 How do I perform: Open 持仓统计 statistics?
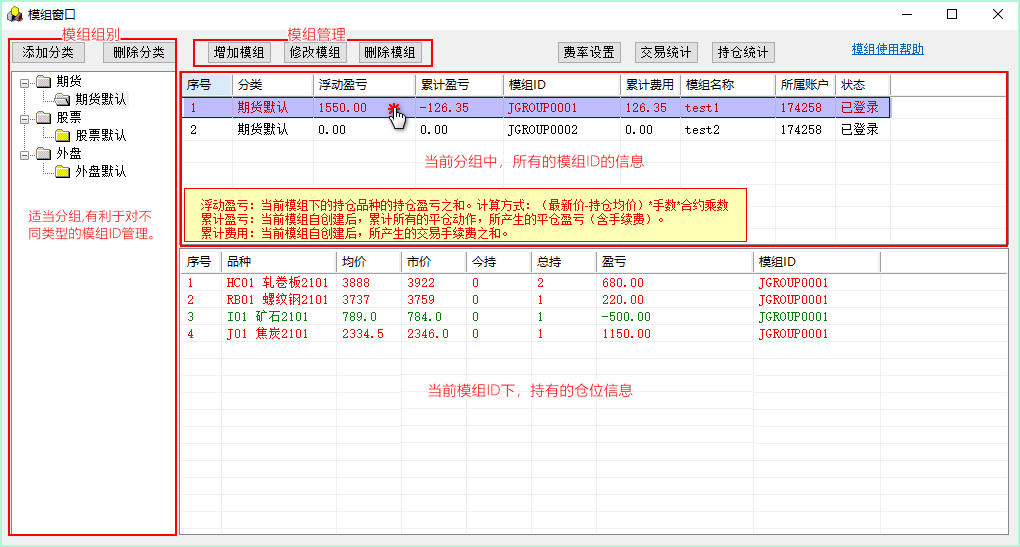743,53
